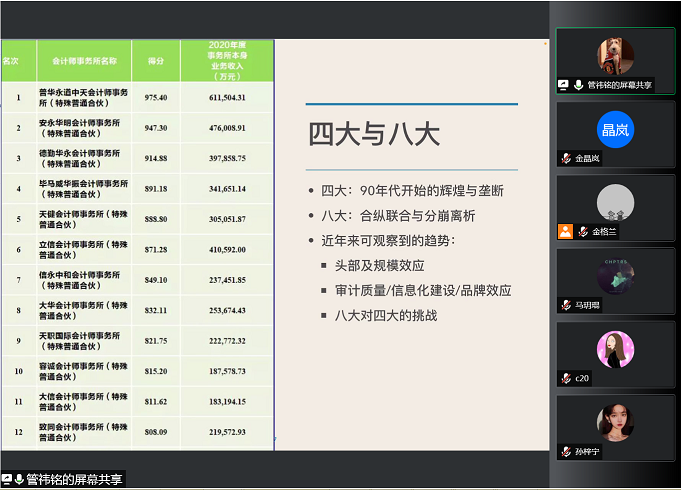Click the microphone icon in bottom-left label
Image resolution: width=681 pixels, height=492 pixels.
(x=19, y=480)
